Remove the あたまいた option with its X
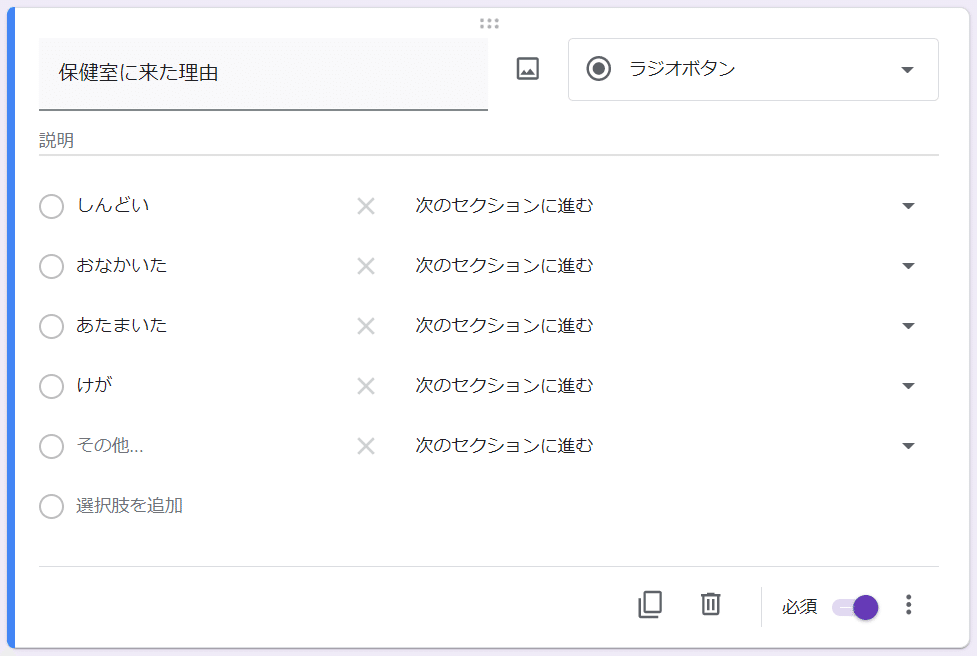 [366, 326]
